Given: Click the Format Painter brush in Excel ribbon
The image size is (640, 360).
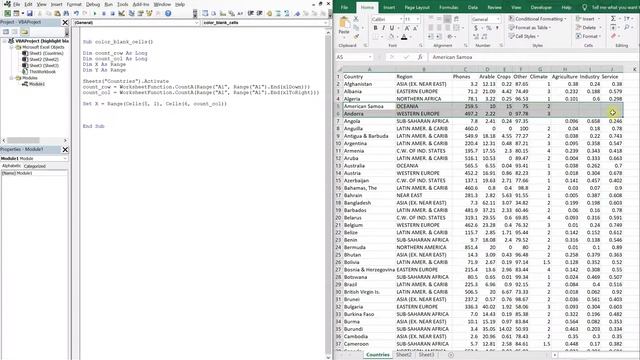Looking at the screenshot, I should point(356,36).
